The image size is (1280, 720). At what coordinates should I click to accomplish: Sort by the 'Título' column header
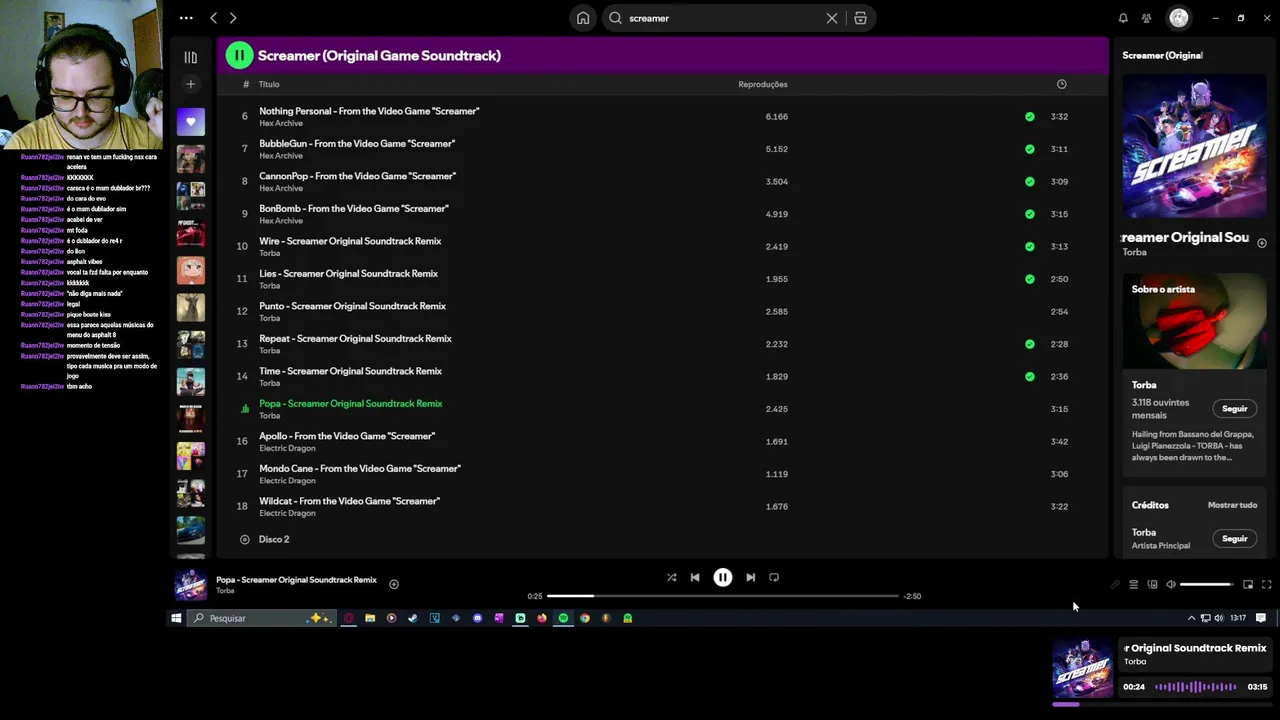[x=269, y=84]
